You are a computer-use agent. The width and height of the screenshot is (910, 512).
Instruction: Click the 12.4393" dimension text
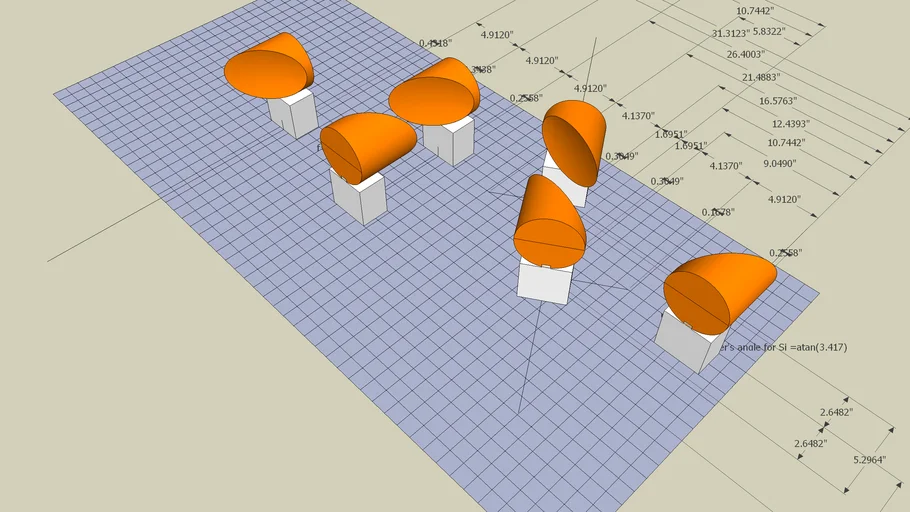(x=790, y=124)
